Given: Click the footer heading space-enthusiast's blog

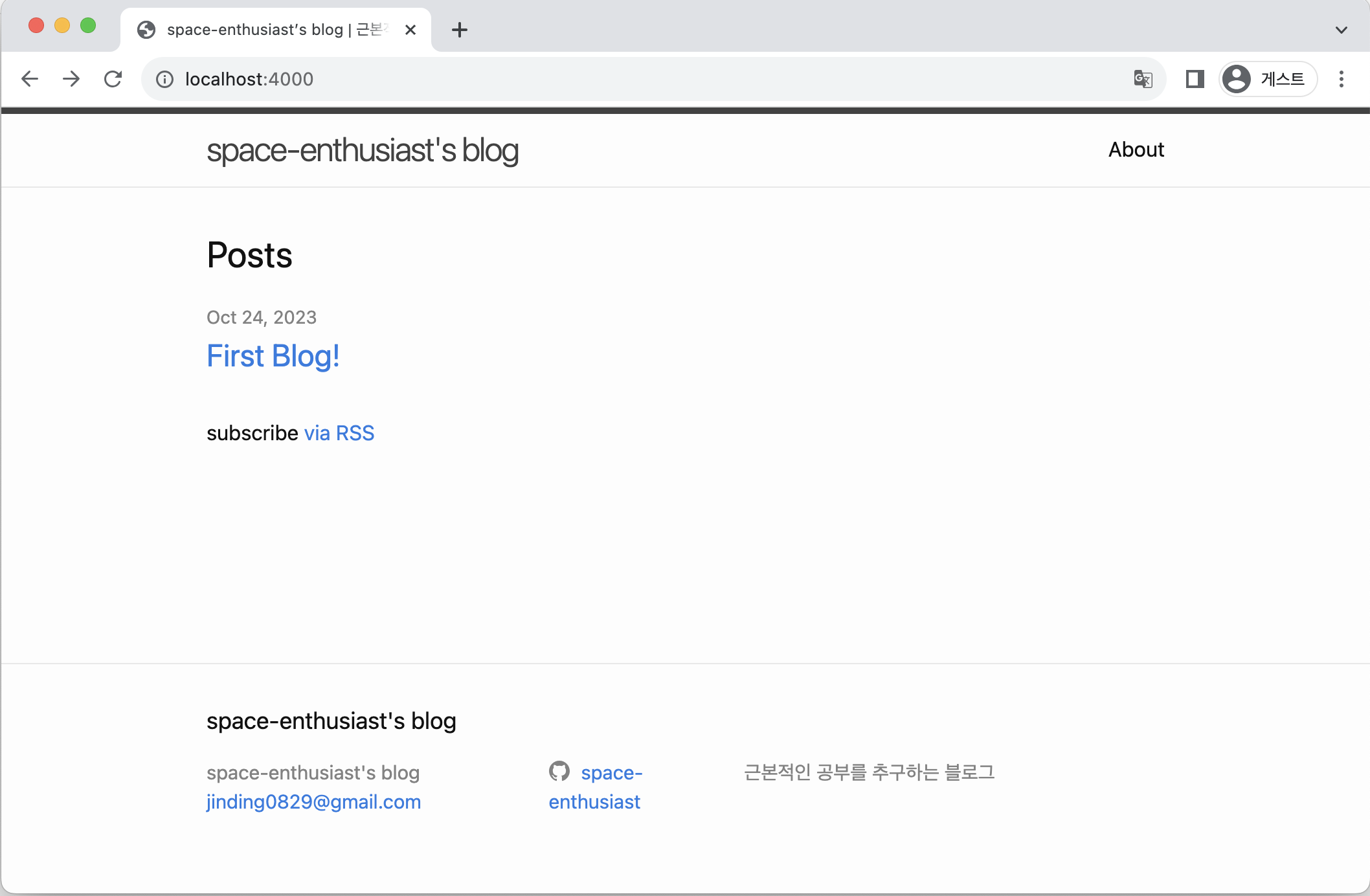Looking at the screenshot, I should [331, 721].
